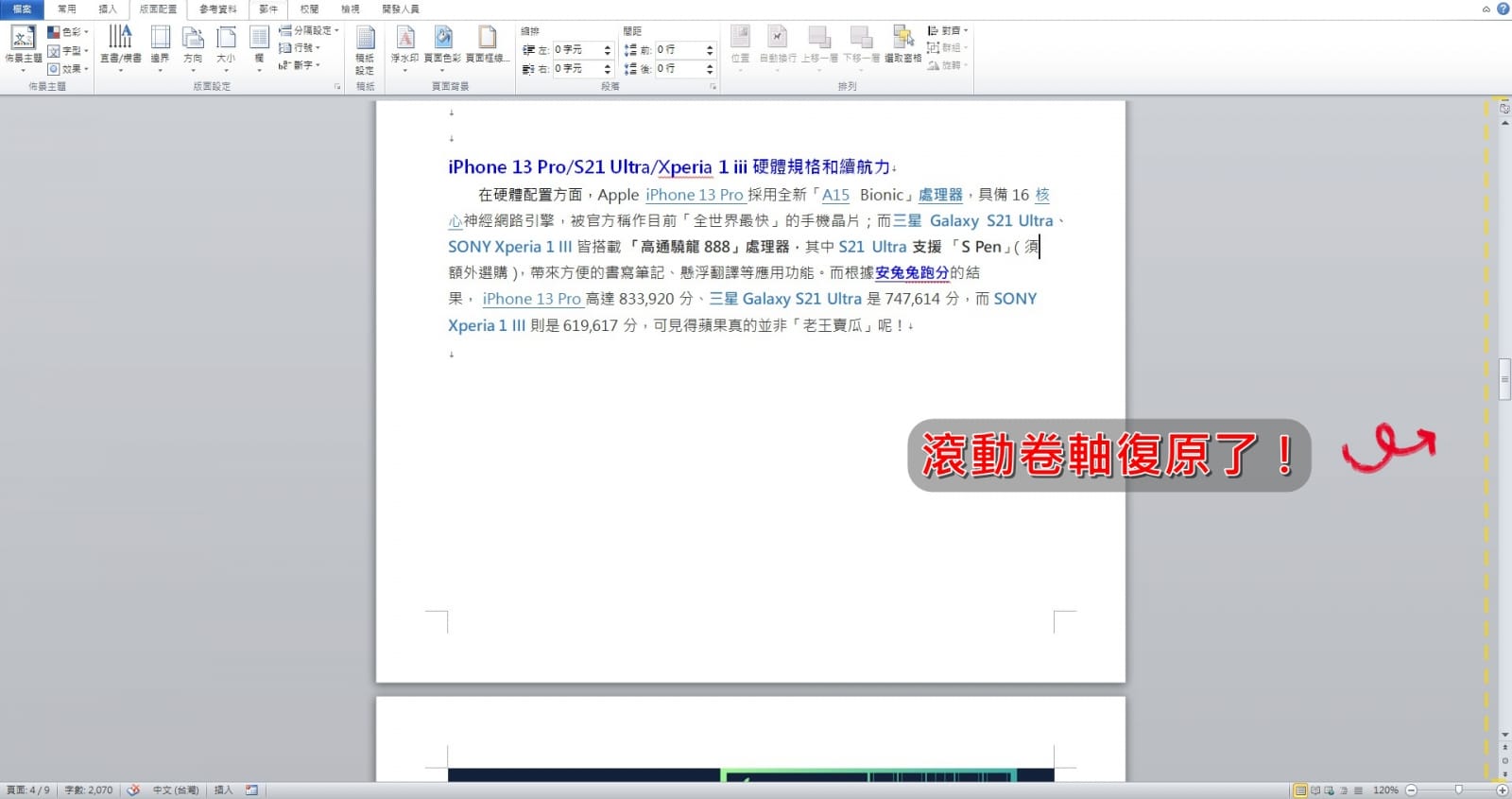
Task: Expand the 旋轉 rotate dropdown
Action: click(948, 65)
